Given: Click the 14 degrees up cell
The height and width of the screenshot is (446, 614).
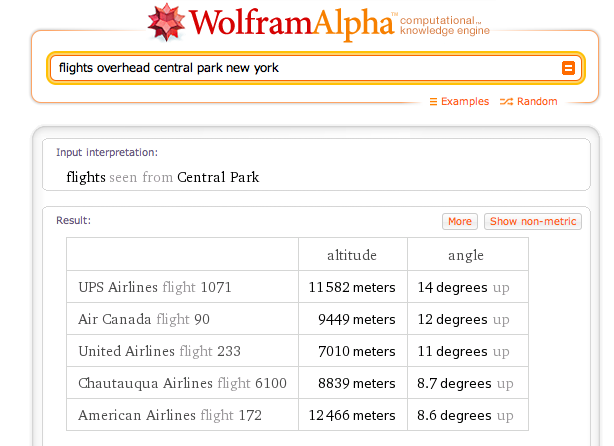Looking at the screenshot, I should [468, 287].
